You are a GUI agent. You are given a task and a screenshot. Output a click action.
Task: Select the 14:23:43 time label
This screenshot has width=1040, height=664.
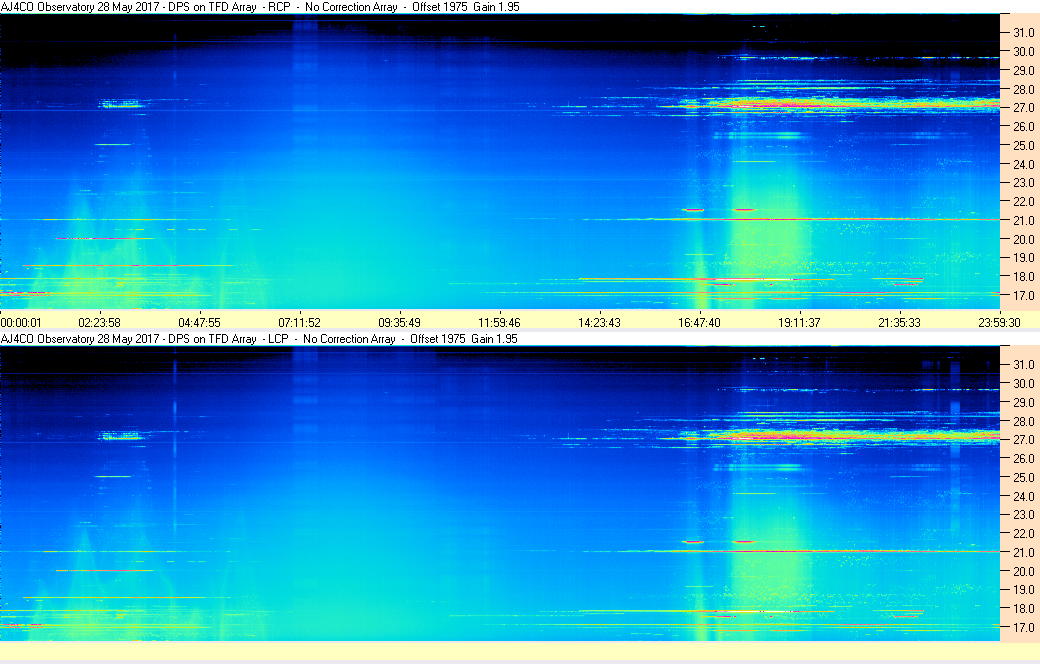click(x=600, y=323)
